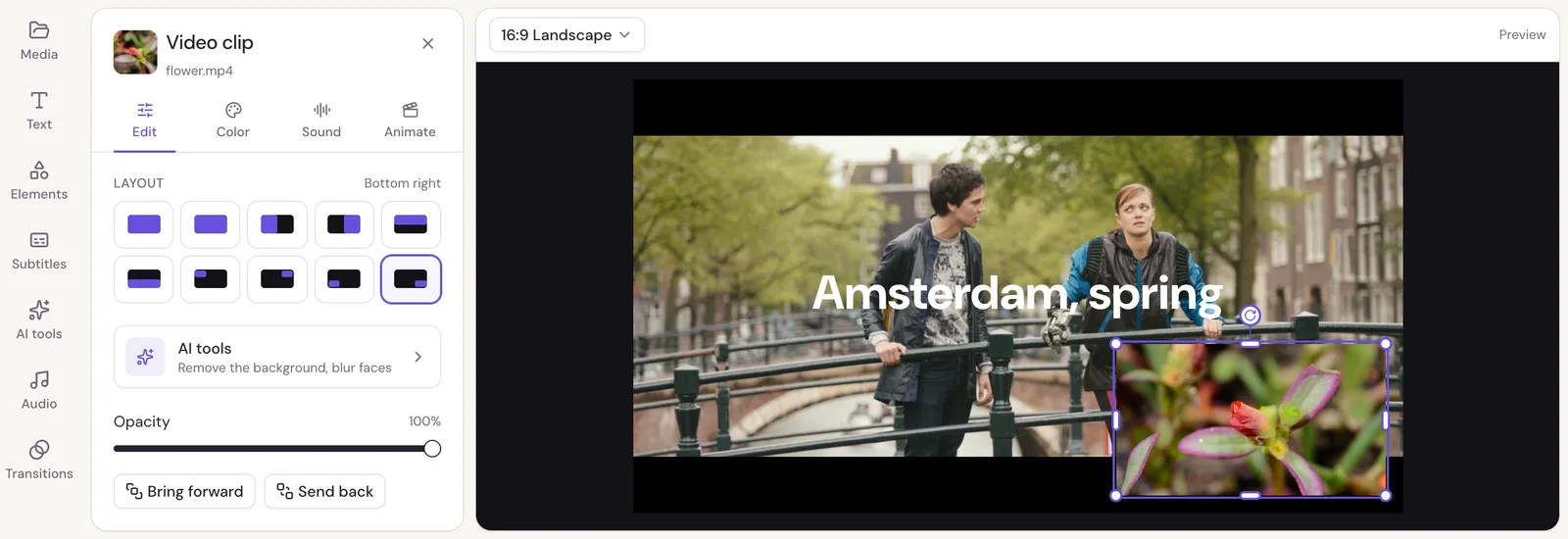Click the Bring forward button
This screenshot has width=1568, height=539.
click(x=184, y=491)
